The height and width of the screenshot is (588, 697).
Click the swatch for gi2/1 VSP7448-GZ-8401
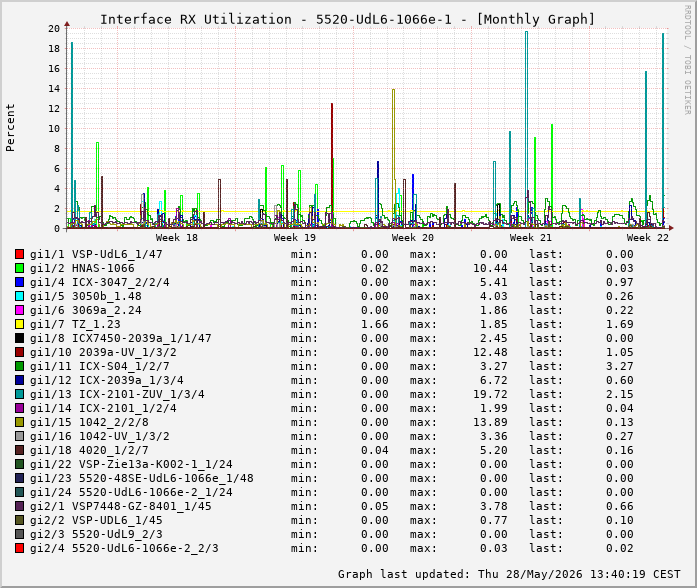click(19, 506)
